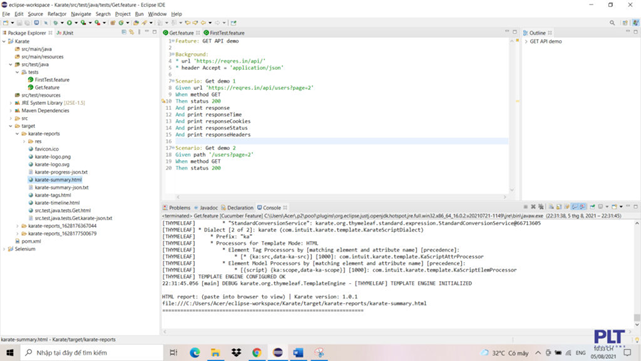Click the Debug bug icon in toolbar
Image resolution: width=641 pixels, height=361 pixels.
click(56, 23)
